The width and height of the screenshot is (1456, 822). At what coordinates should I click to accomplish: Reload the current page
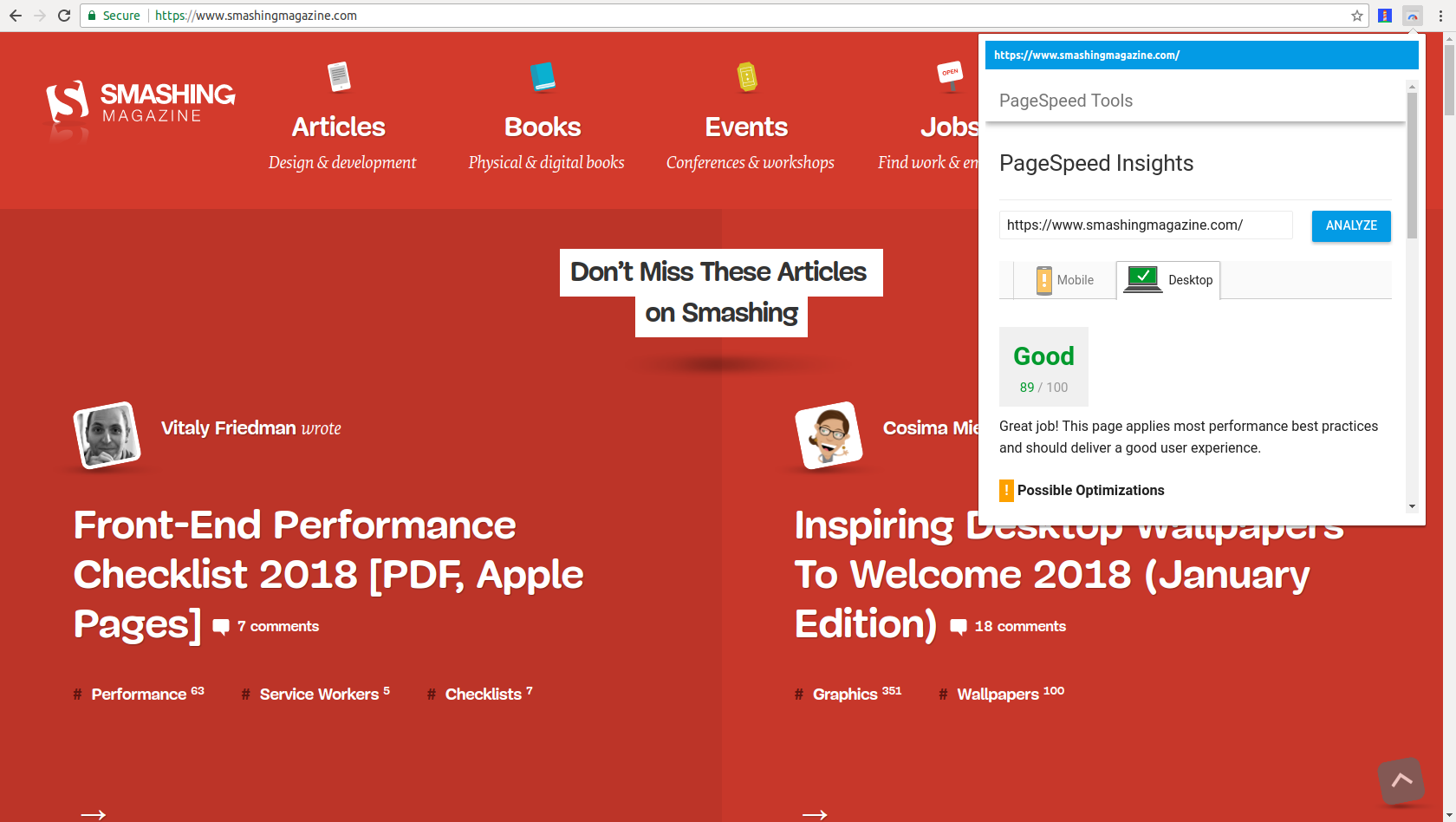(x=64, y=16)
